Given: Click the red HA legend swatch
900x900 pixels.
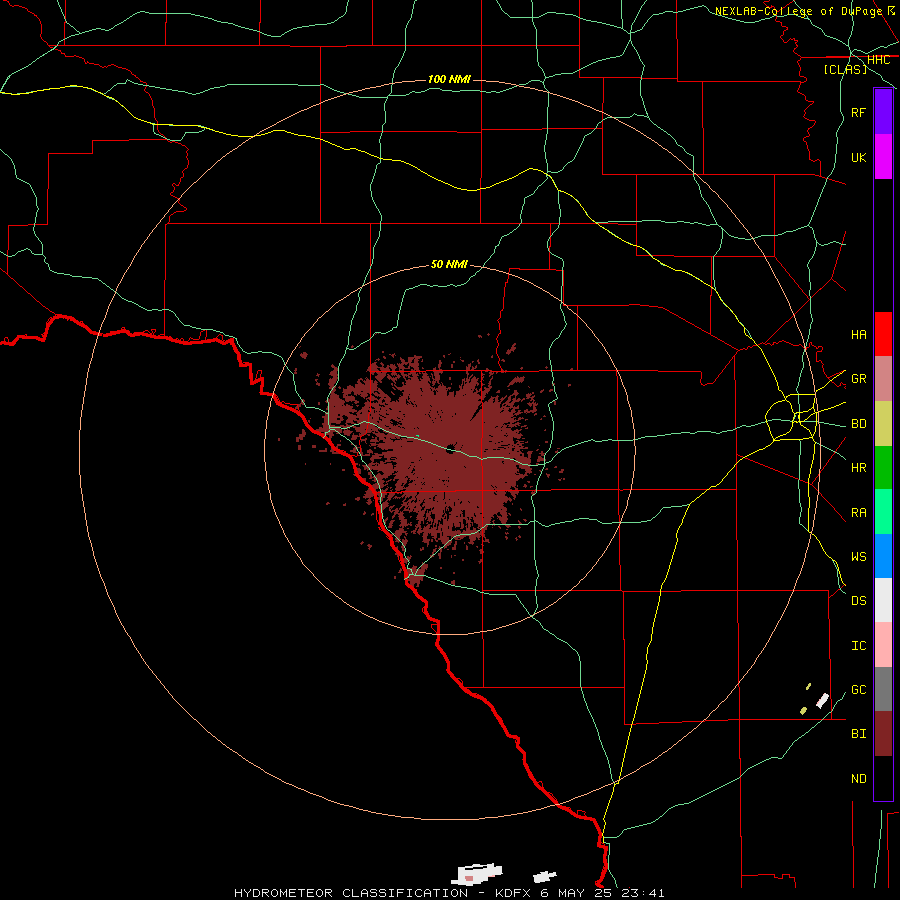Looking at the screenshot, I should coord(883,334).
